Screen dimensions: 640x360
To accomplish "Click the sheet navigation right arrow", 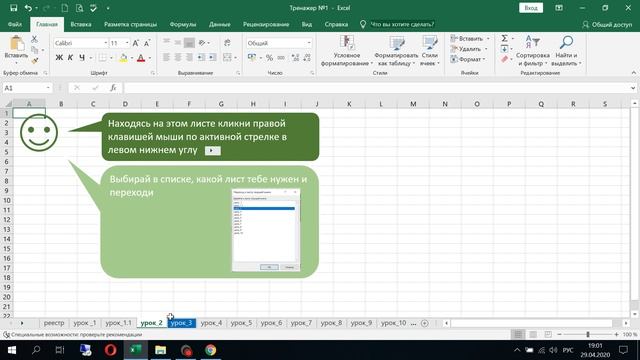I will pyautogui.click(x=22, y=323).
